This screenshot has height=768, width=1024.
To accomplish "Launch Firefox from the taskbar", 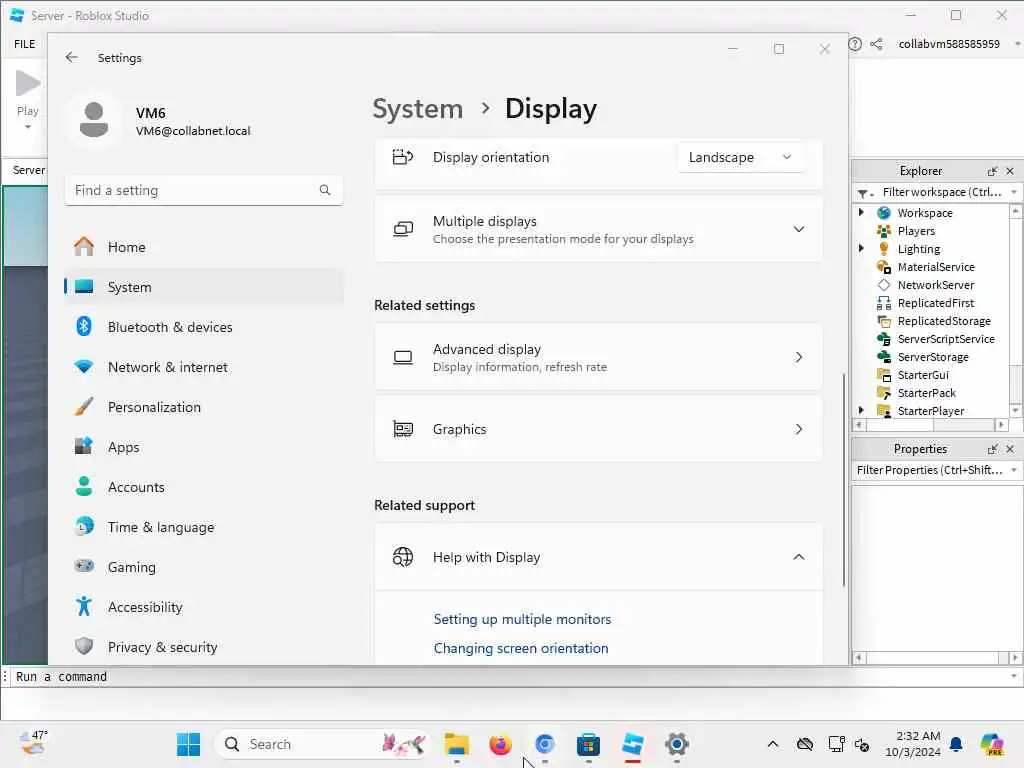I will (500, 744).
